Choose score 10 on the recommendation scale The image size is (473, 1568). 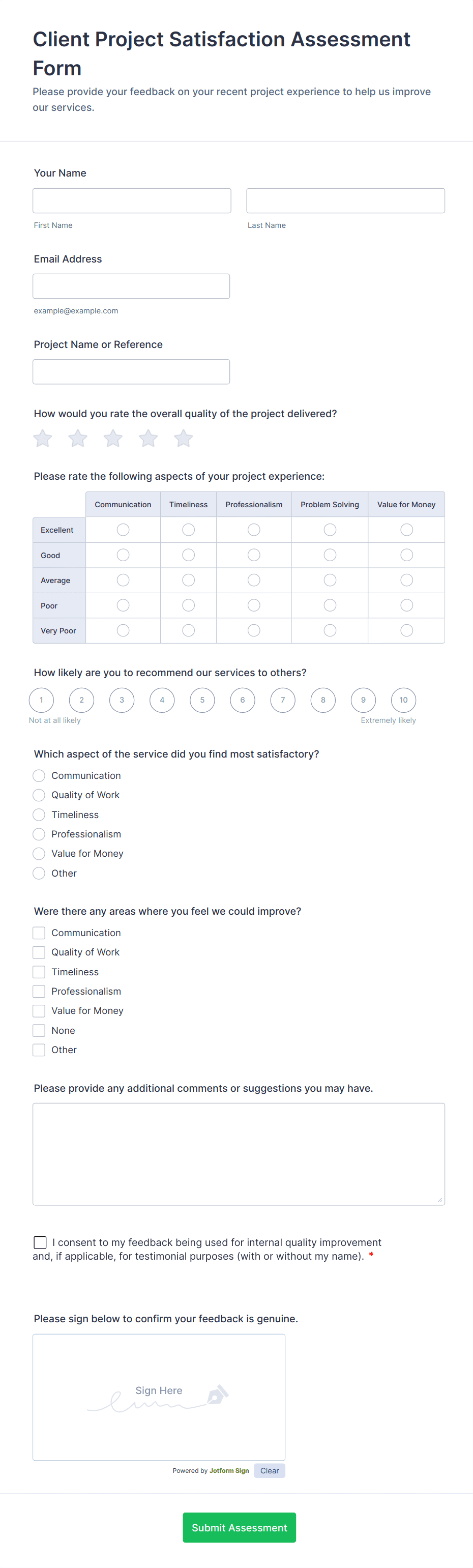click(x=403, y=700)
